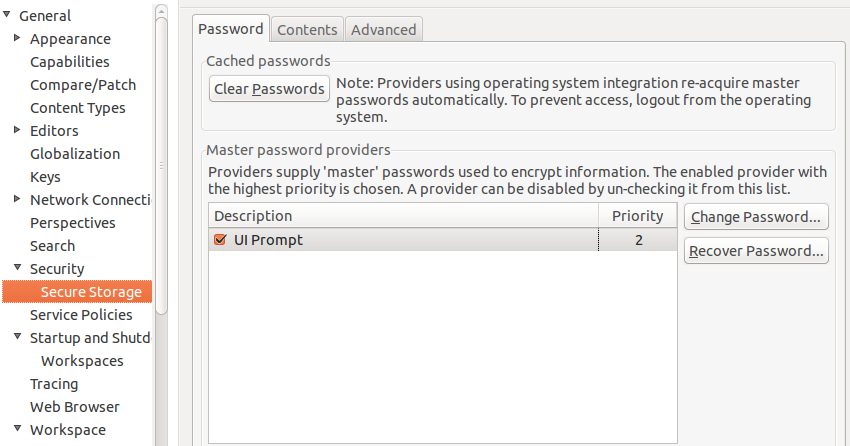Switch to the Contents tab

pos(307,29)
